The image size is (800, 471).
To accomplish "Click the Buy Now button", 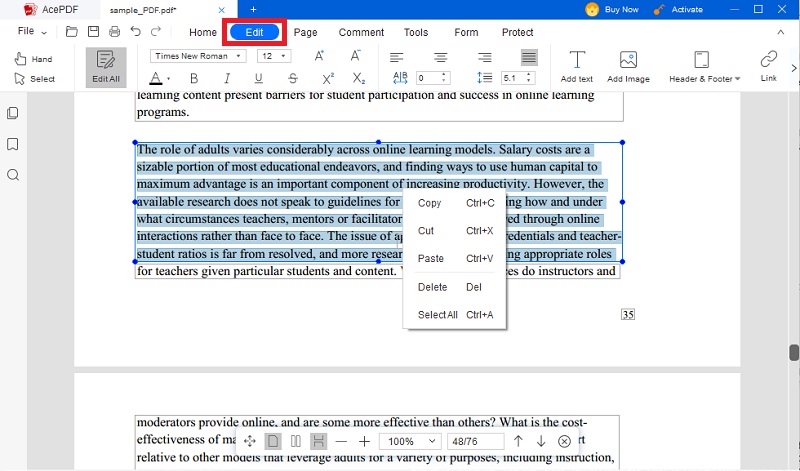I will [x=612, y=9].
